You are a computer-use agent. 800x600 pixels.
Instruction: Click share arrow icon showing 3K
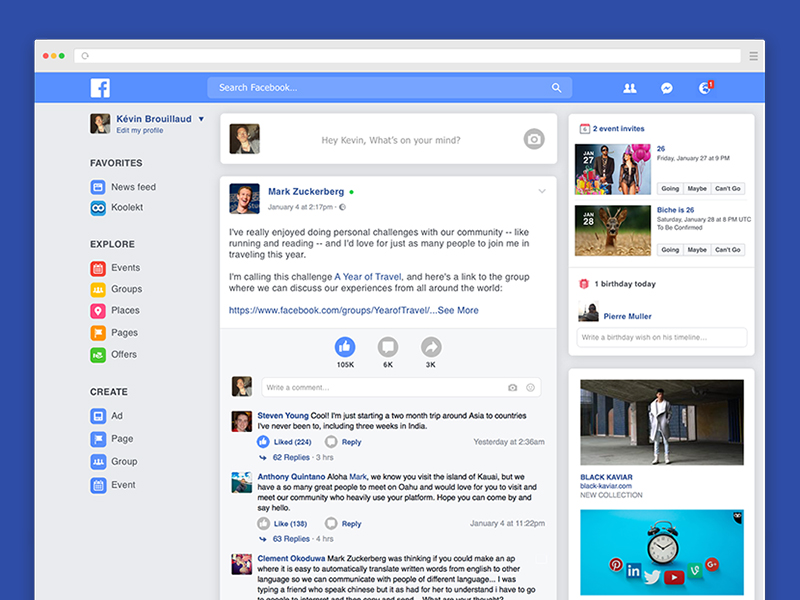pyautogui.click(x=431, y=347)
